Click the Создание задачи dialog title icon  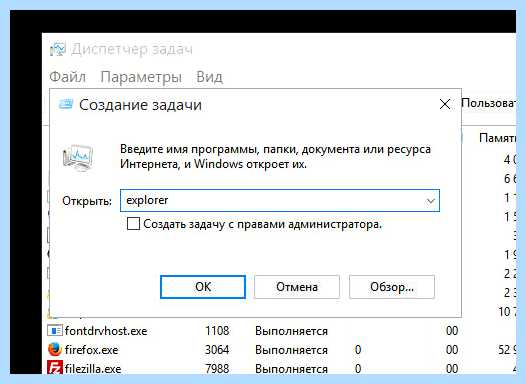(66, 104)
